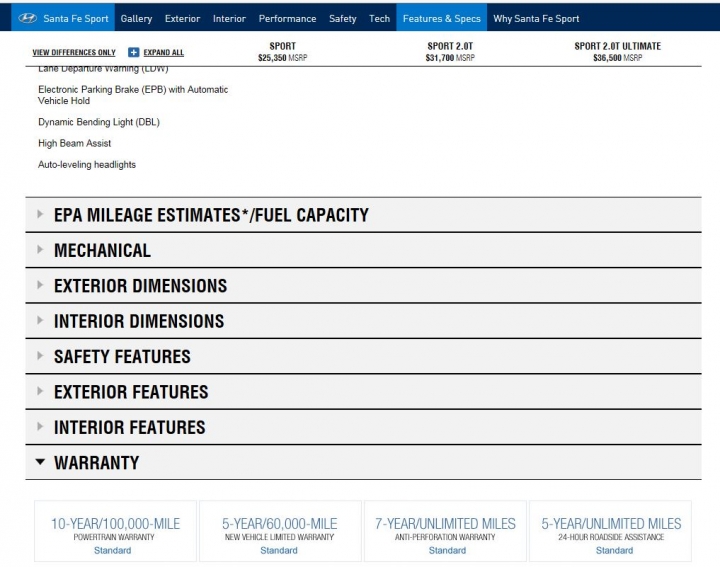The height and width of the screenshot is (567, 720).
Task: Click 5-Year/Unlimited Miles Roadside Assistance card
Action: (x=611, y=531)
